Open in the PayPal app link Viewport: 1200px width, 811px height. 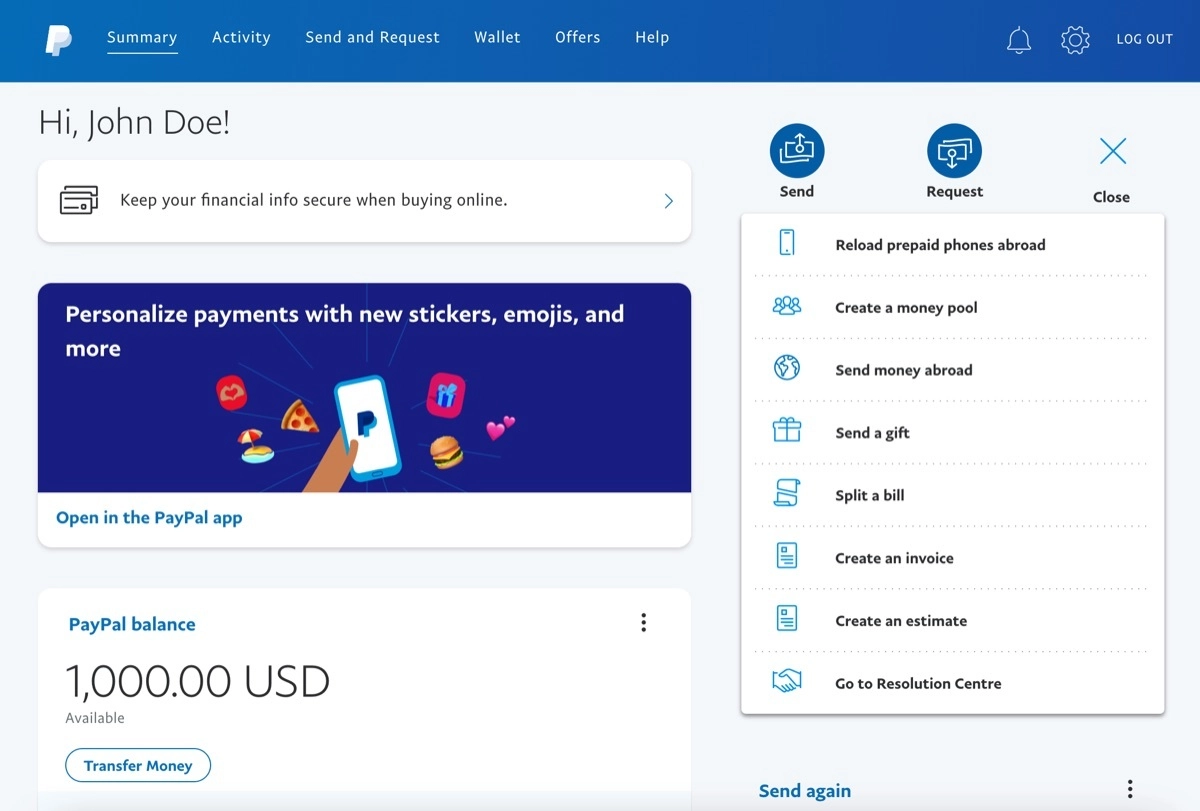tap(148, 517)
